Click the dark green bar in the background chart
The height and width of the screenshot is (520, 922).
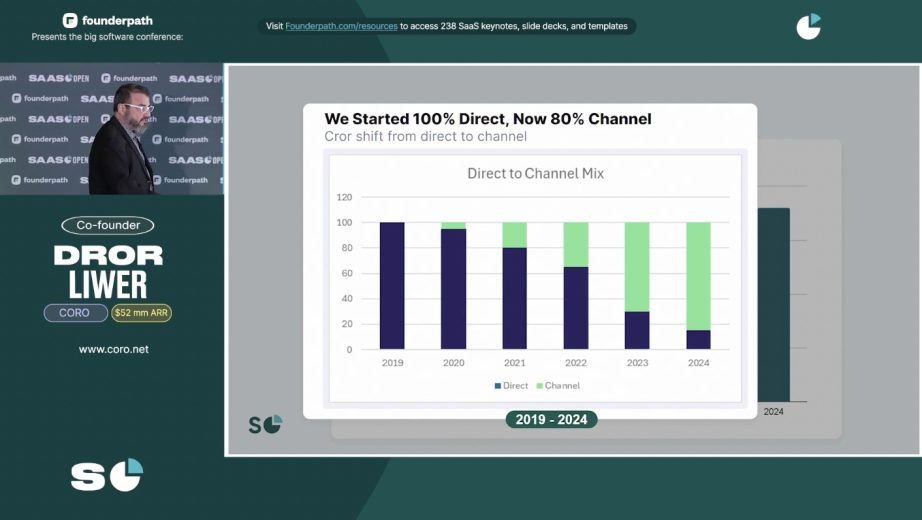773,305
